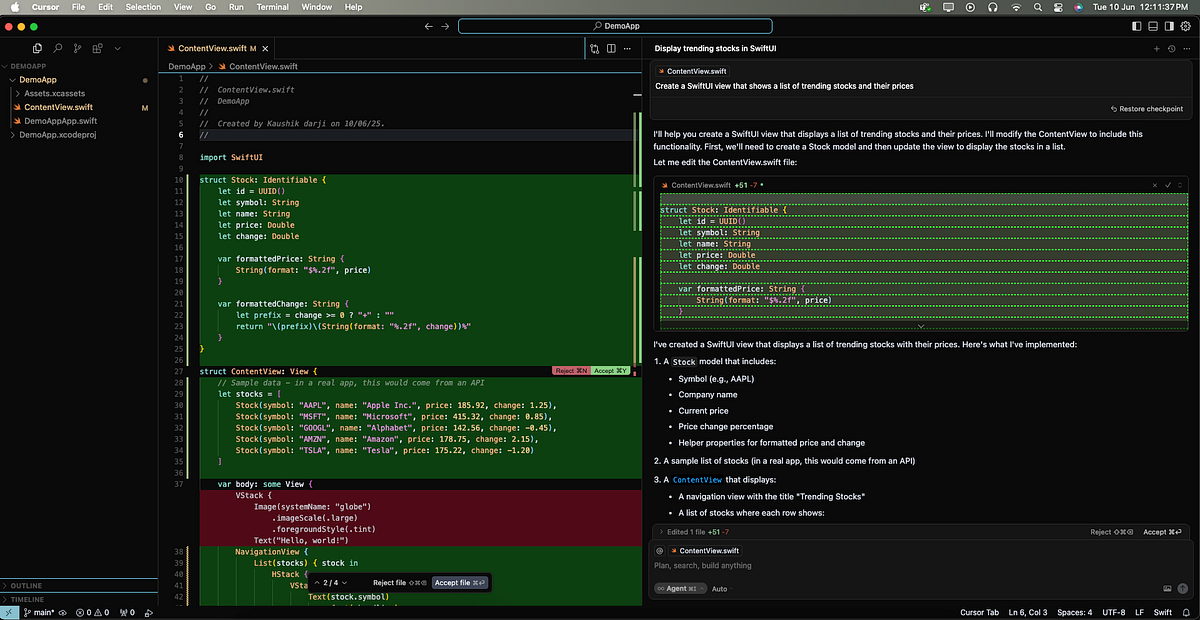Click Restore checkpoint

coord(1146,109)
